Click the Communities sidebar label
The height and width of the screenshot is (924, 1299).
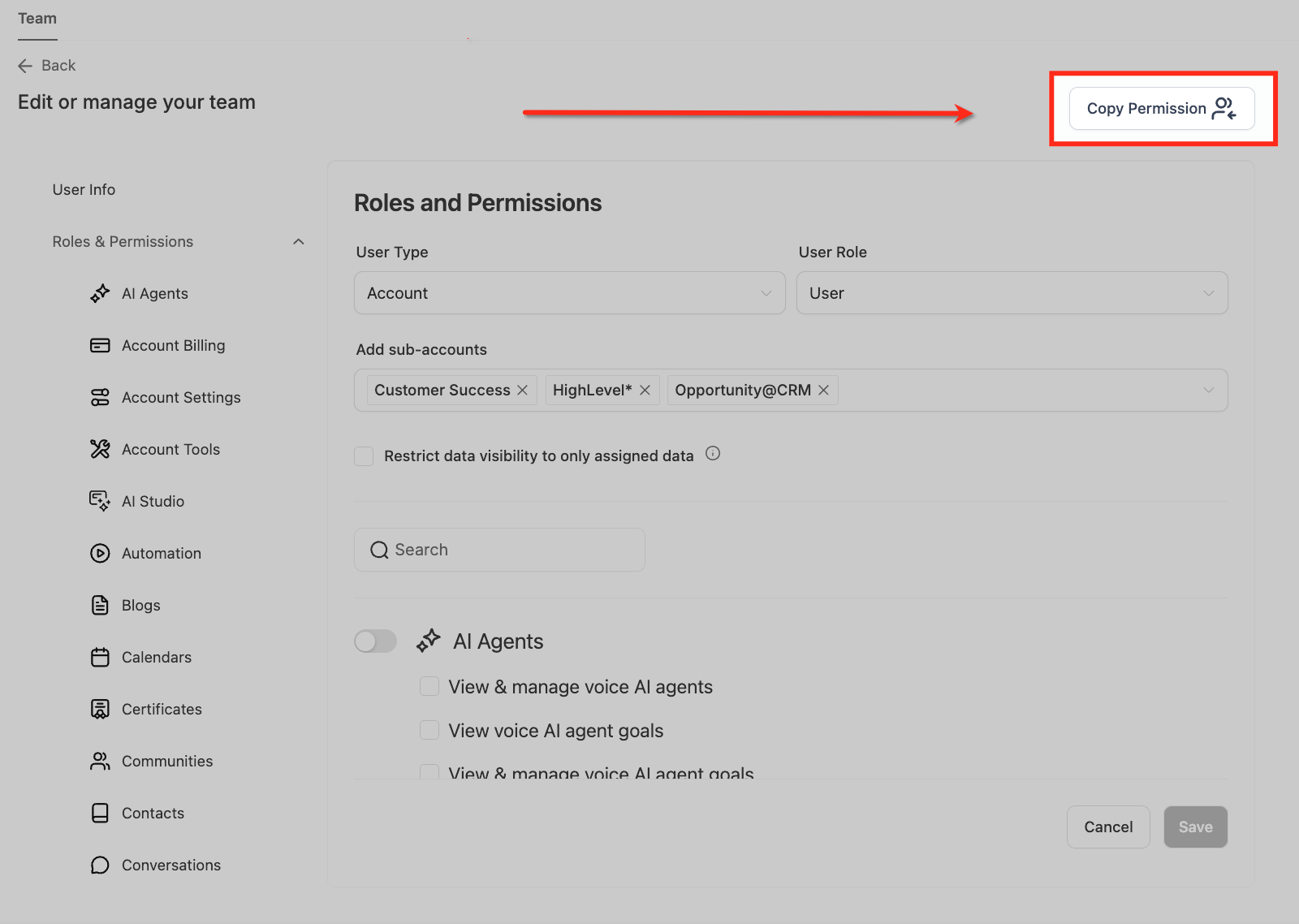click(167, 761)
